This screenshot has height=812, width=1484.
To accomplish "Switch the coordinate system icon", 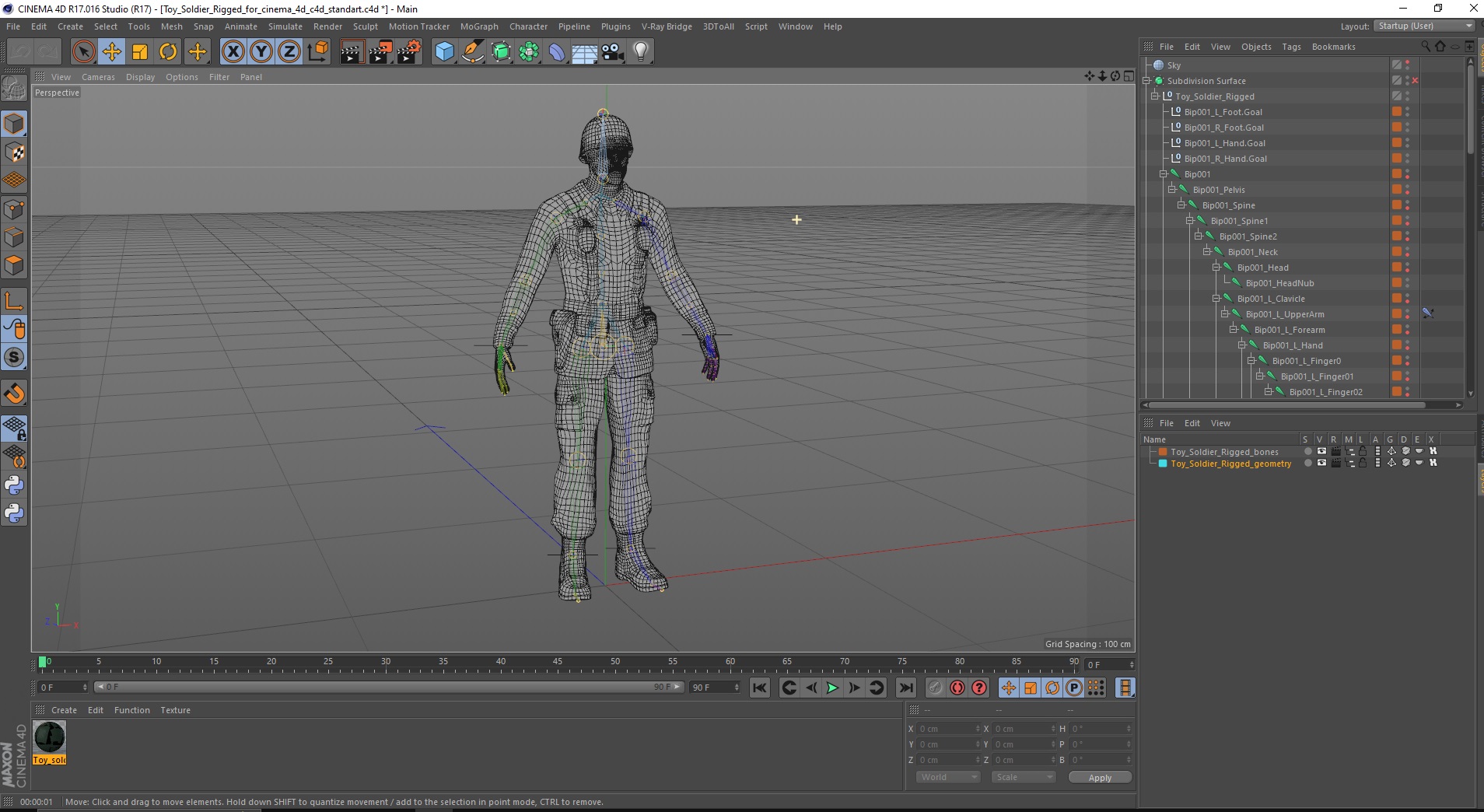I will [317, 52].
